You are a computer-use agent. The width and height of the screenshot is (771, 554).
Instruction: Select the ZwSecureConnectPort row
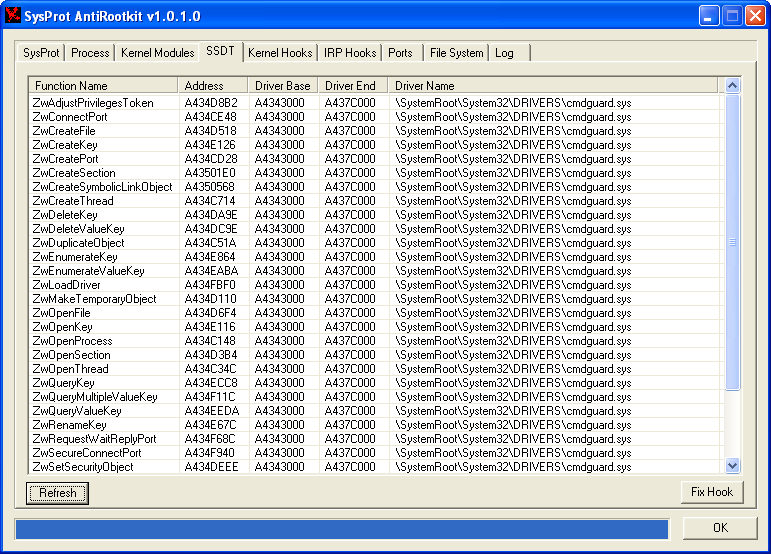tap(374, 453)
